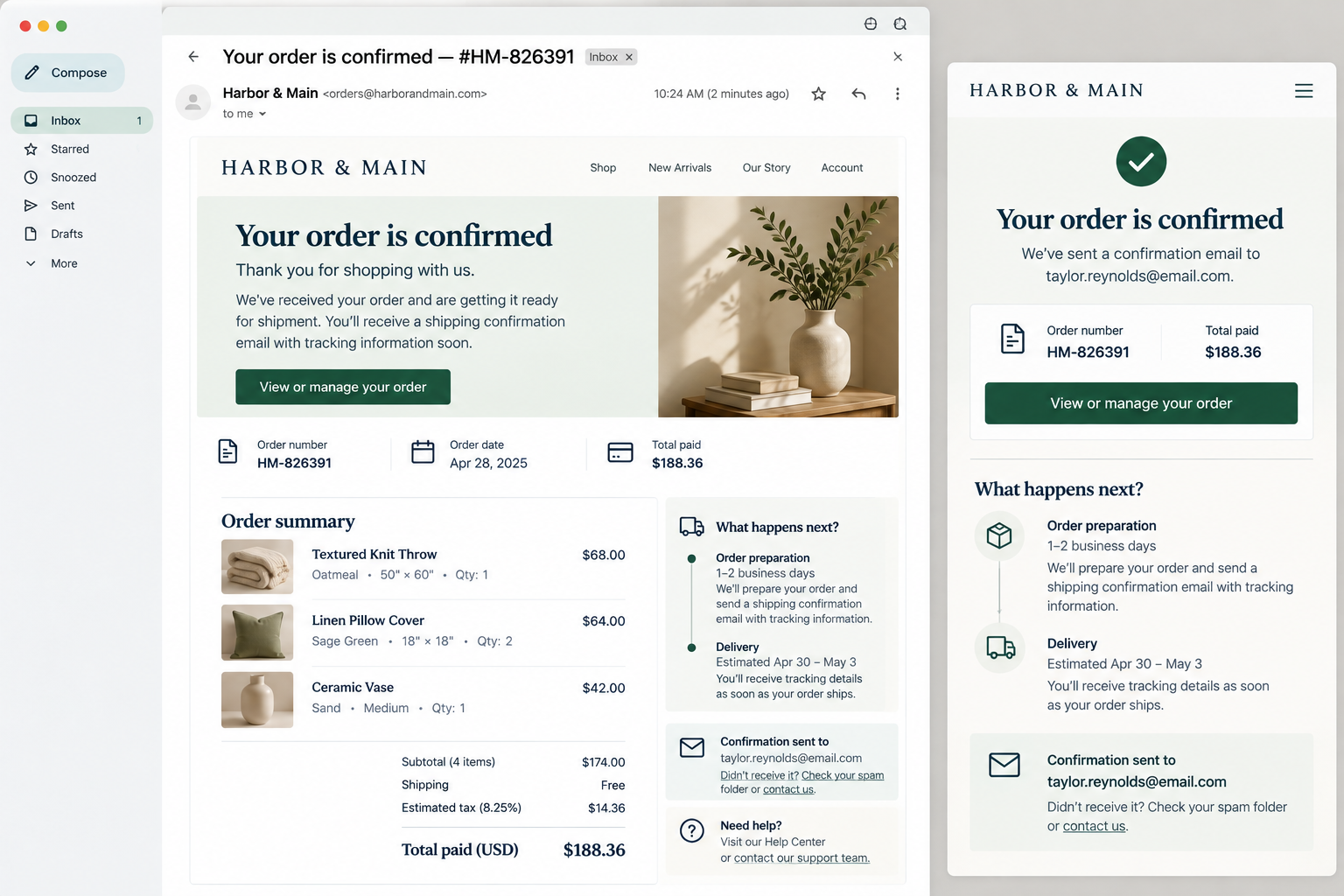The height and width of the screenshot is (896, 1344).
Task: Click the first round icon in the top bar
Action: pos(871,24)
